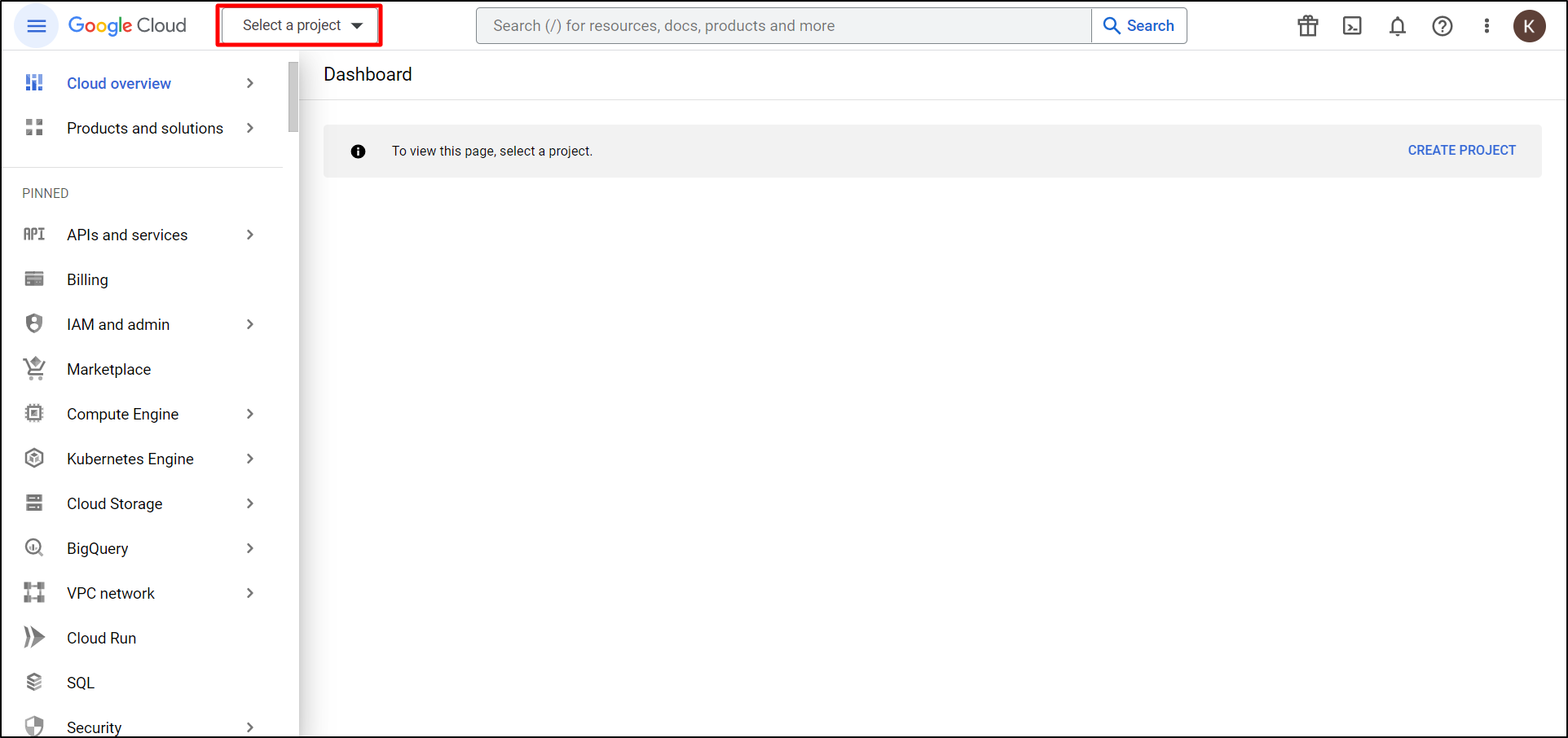Click the Kubernetes Engine hexagon icon
The height and width of the screenshot is (738, 1568).
point(33,458)
